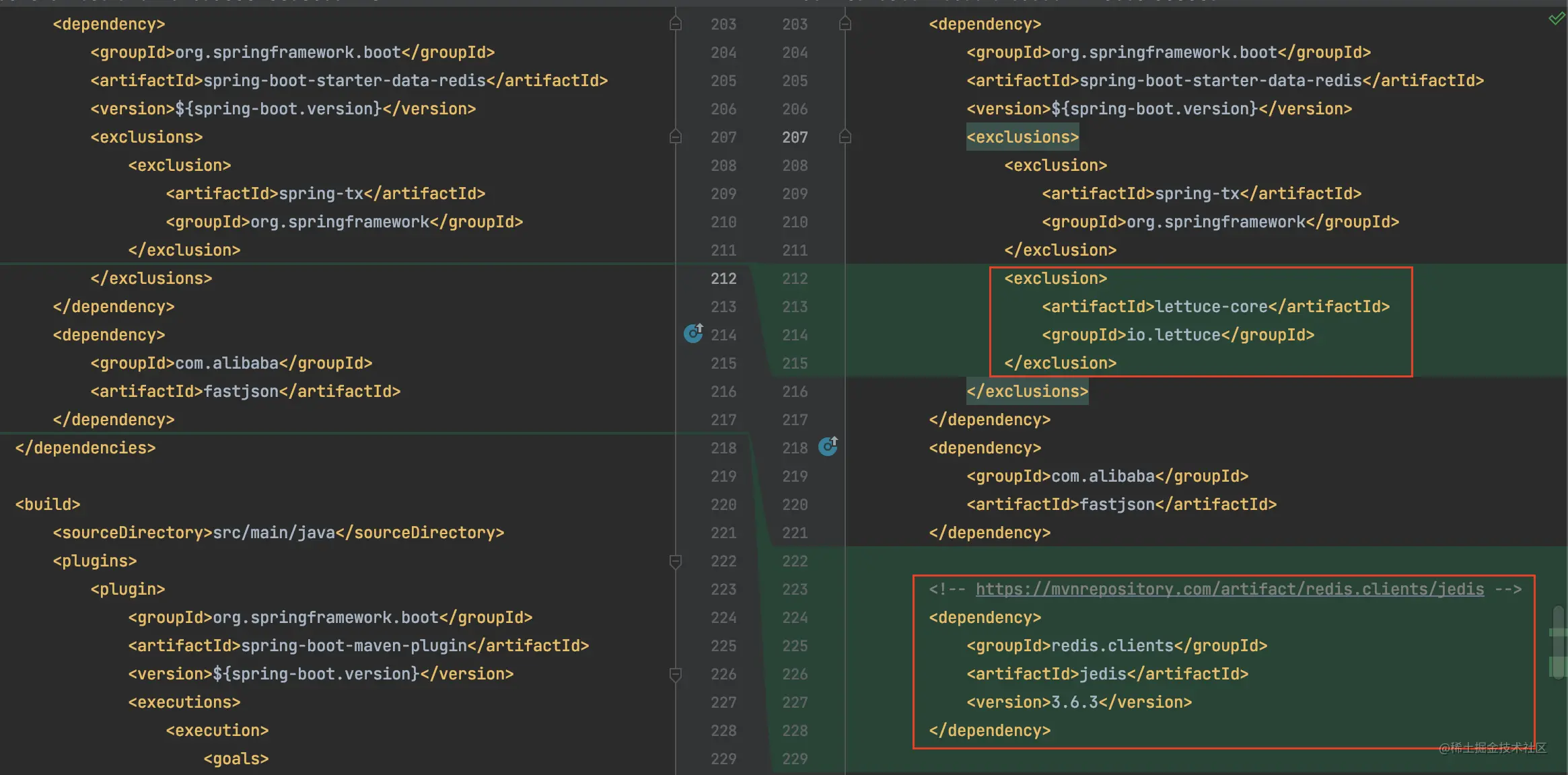Fold the exclusions block at right line 207
The height and width of the screenshot is (775, 1568).
click(845, 137)
